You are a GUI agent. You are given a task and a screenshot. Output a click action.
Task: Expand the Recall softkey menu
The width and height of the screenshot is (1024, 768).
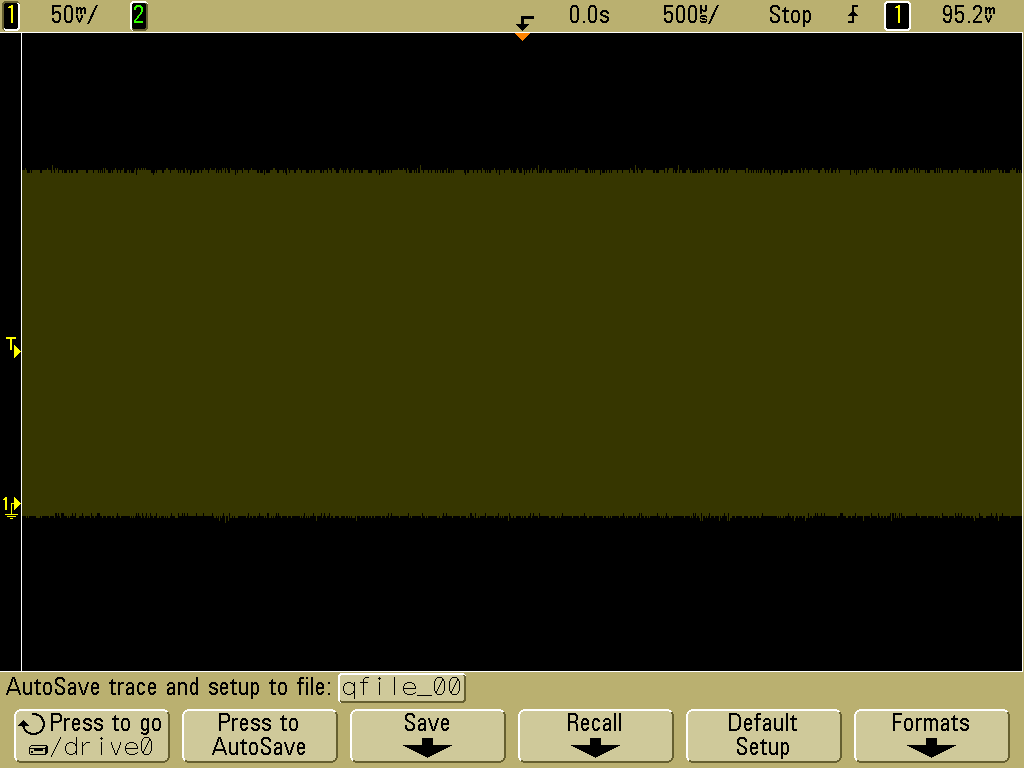coord(594,735)
